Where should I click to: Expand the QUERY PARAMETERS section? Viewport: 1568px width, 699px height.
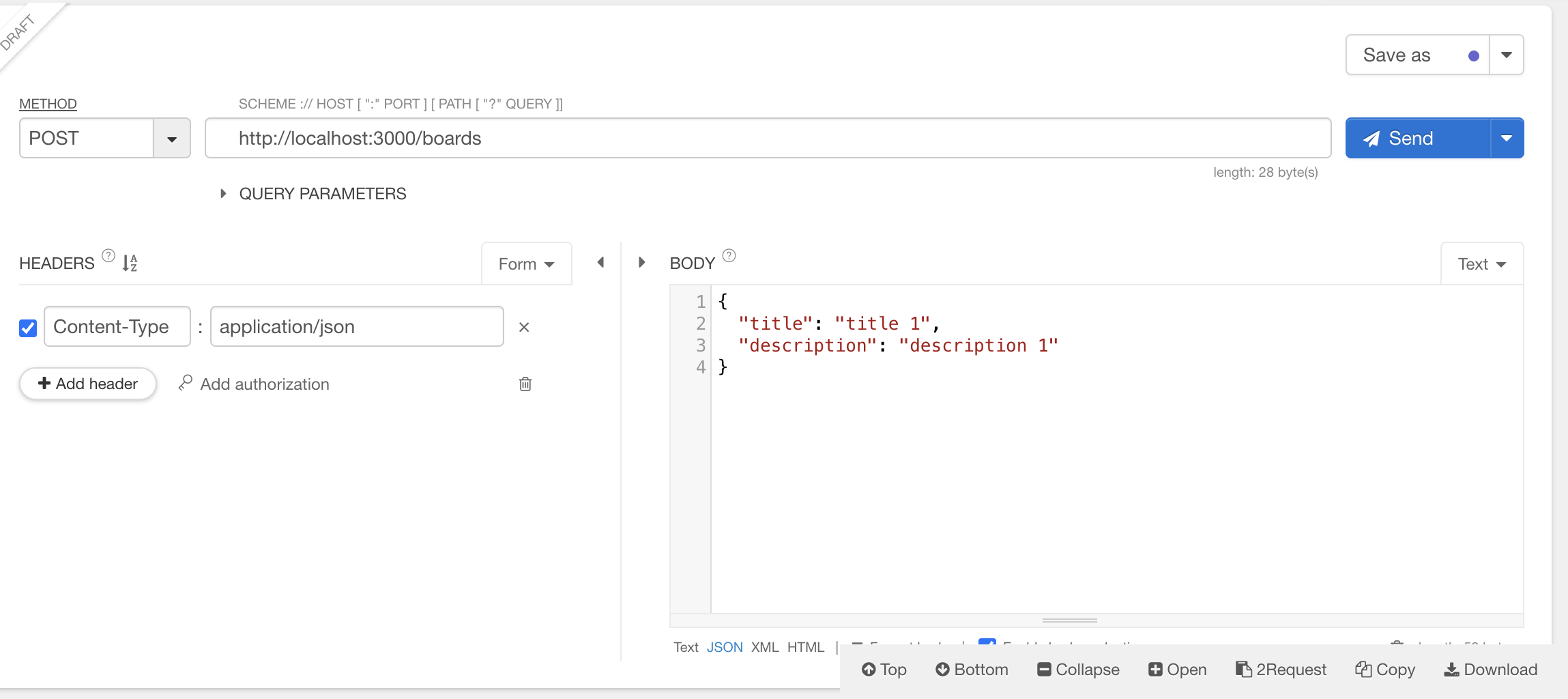[x=223, y=194]
